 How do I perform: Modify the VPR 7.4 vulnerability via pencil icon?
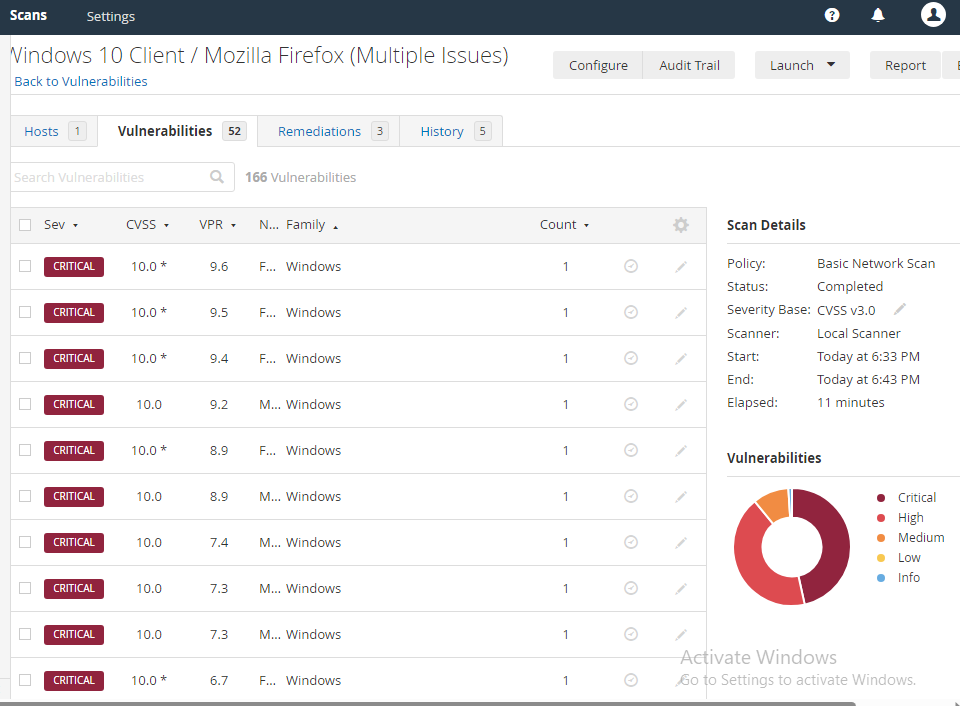pos(681,542)
